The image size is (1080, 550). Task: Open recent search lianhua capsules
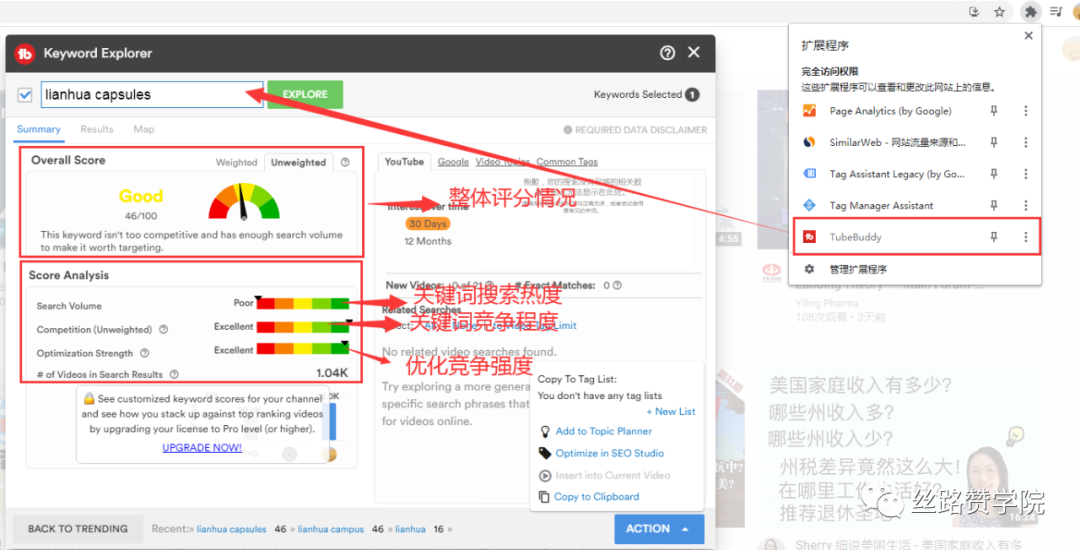[x=231, y=529]
